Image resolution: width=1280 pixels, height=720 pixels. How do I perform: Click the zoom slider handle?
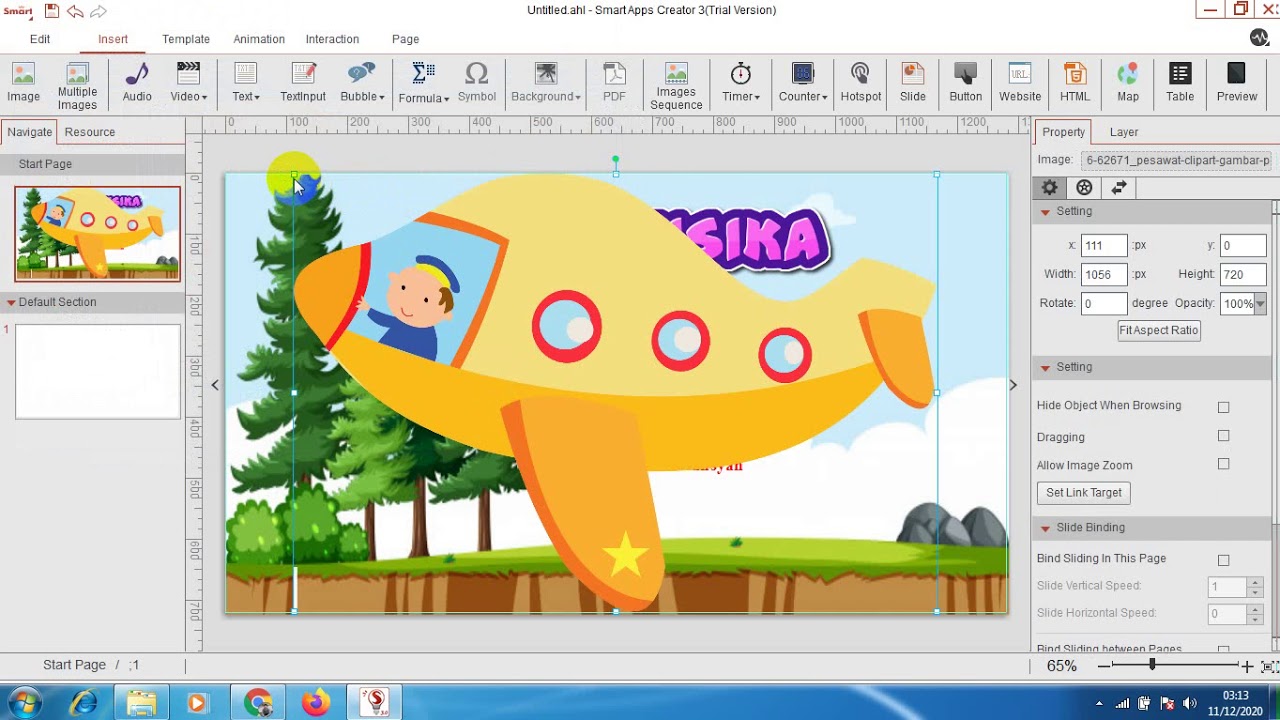click(1152, 665)
